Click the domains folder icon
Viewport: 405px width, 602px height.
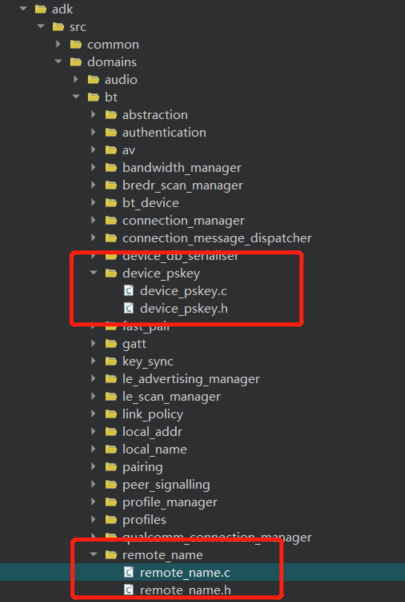(76, 62)
